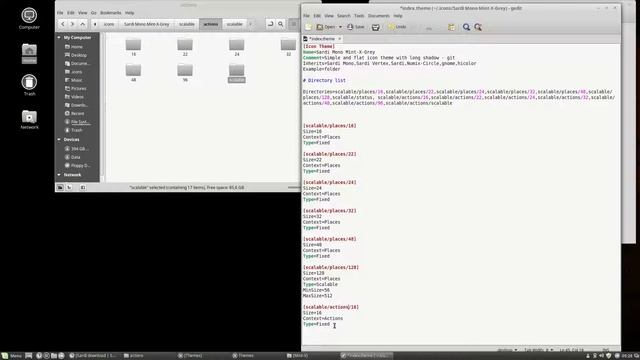The image size is (640, 360).
Task: Select folder named 22
Action: (x=185, y=47)
